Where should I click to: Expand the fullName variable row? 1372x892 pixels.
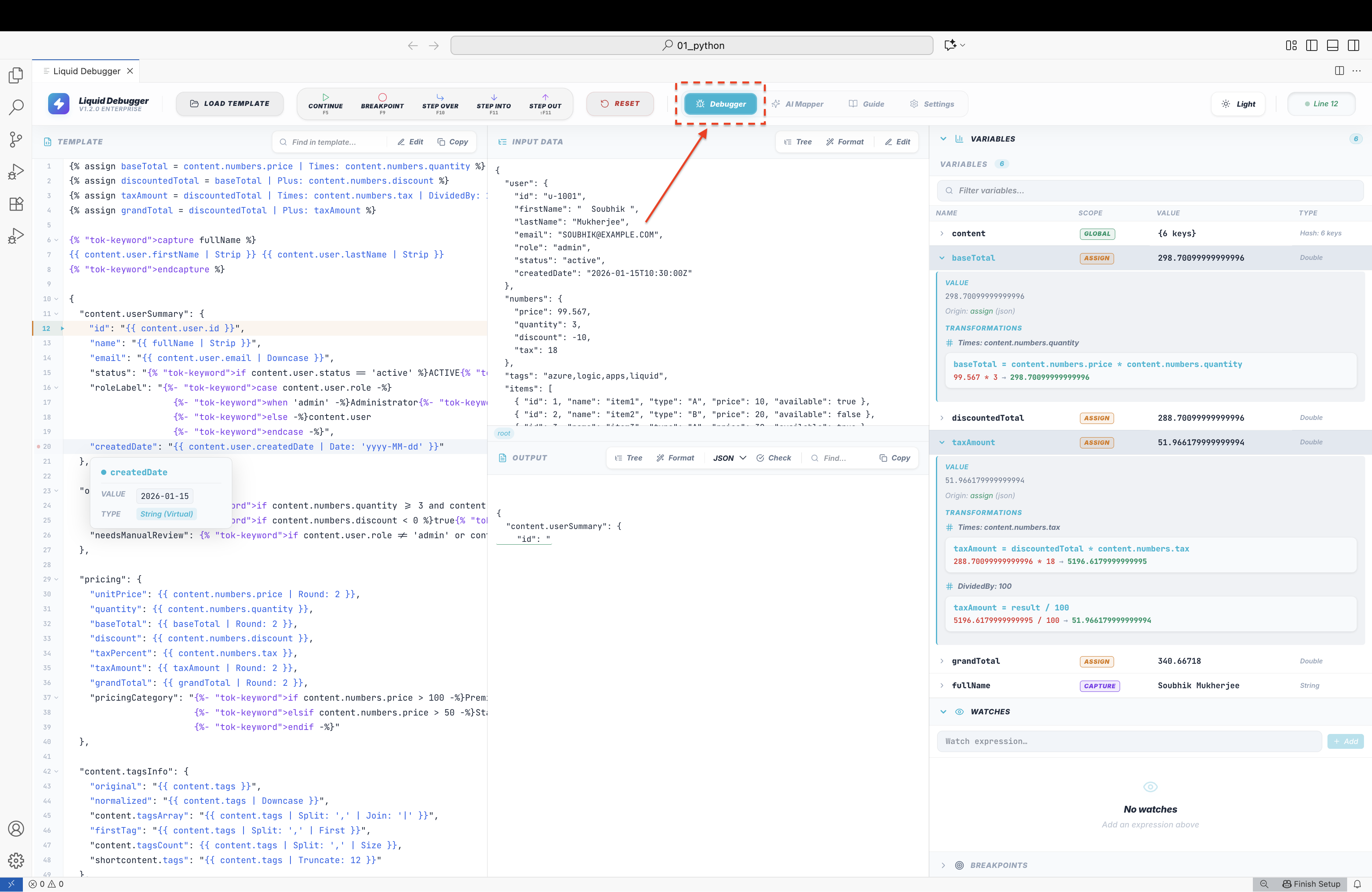(942, 686)
